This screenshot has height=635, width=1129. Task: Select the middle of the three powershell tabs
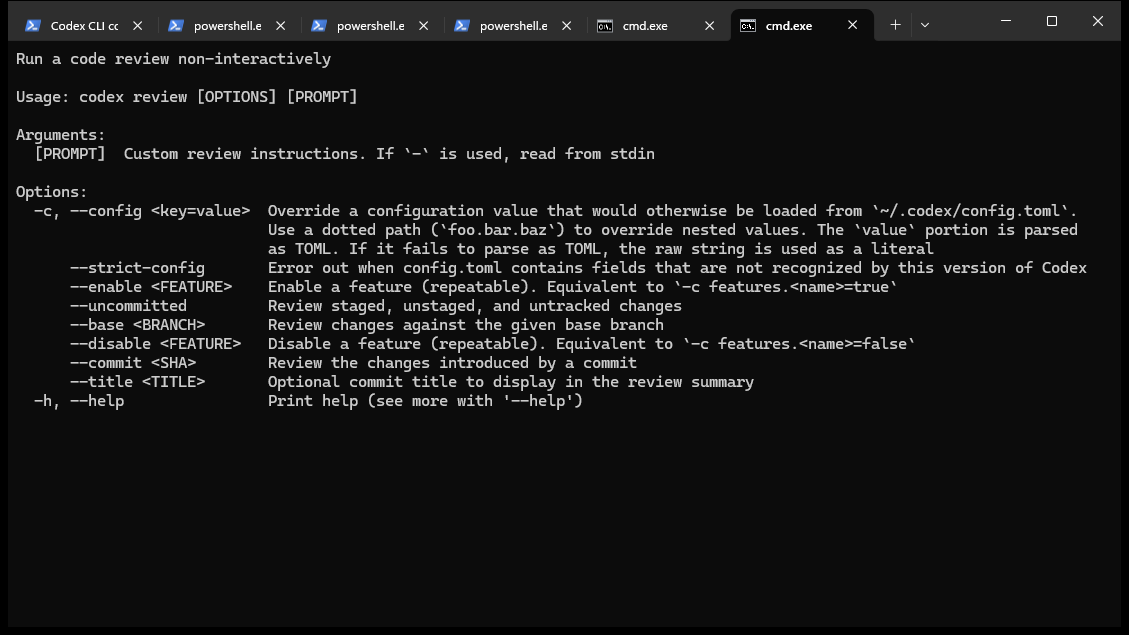coord(370,25)
